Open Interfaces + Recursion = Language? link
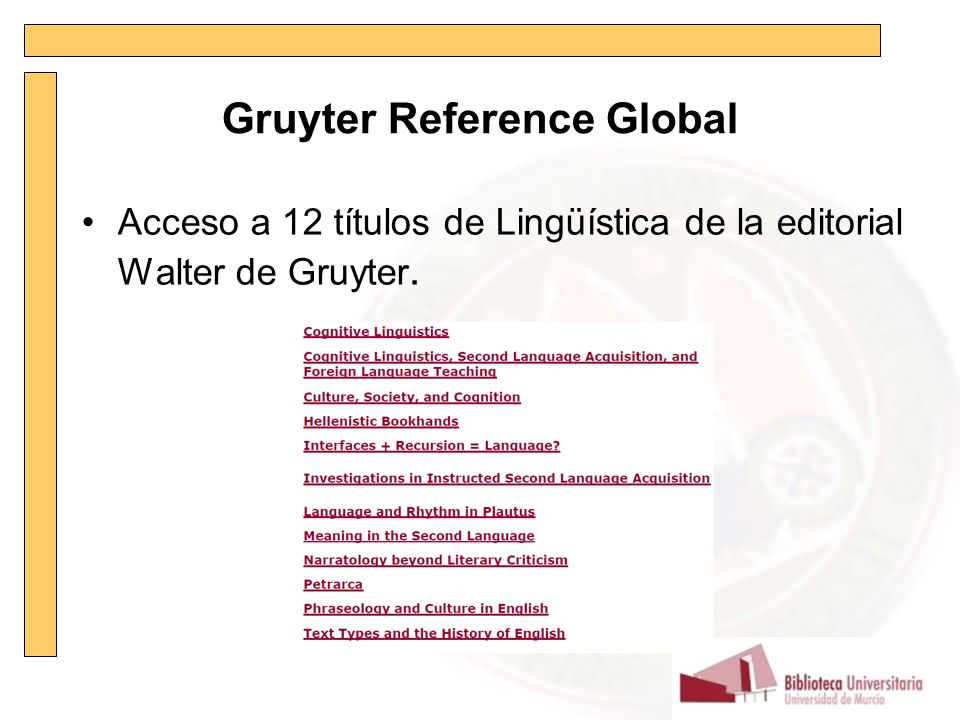Screen dimensions: 960x720 (432, 446)
